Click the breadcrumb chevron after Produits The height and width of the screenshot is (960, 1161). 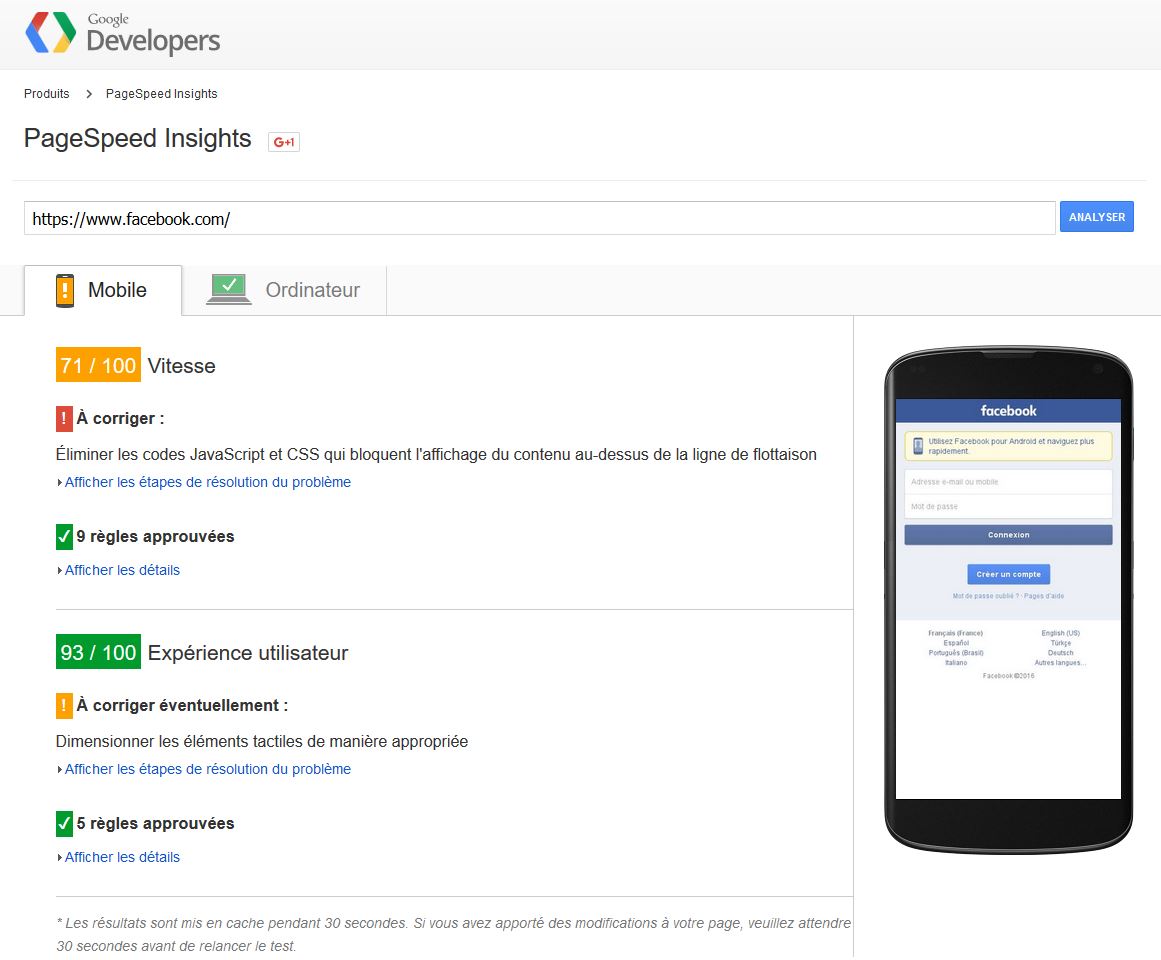tap(89, 94)
